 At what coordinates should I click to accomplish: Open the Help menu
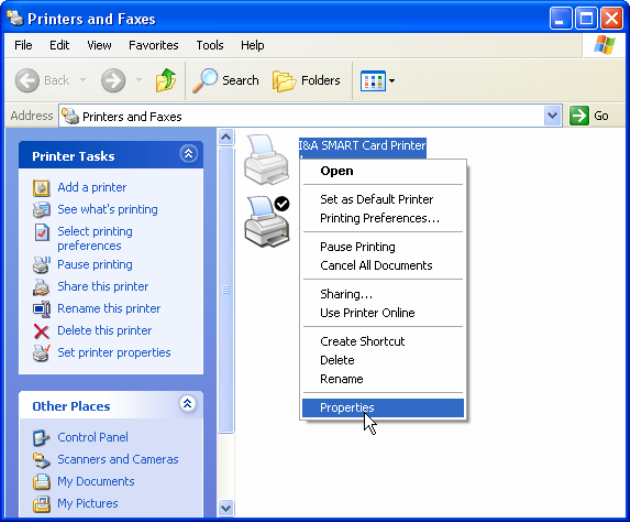[x=252, y=45]
